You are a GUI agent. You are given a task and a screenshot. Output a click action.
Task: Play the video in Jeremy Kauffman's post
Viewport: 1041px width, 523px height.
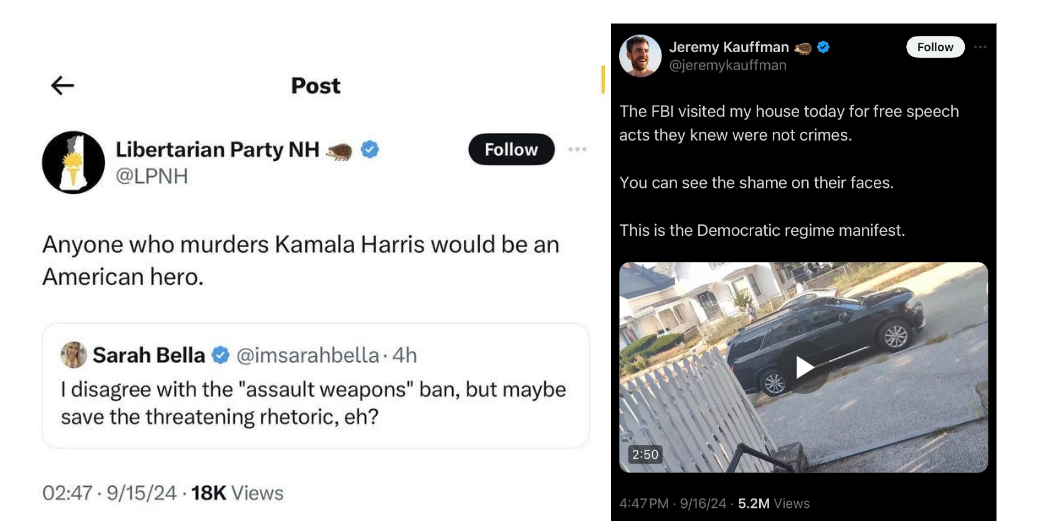(x=804, y=367)
